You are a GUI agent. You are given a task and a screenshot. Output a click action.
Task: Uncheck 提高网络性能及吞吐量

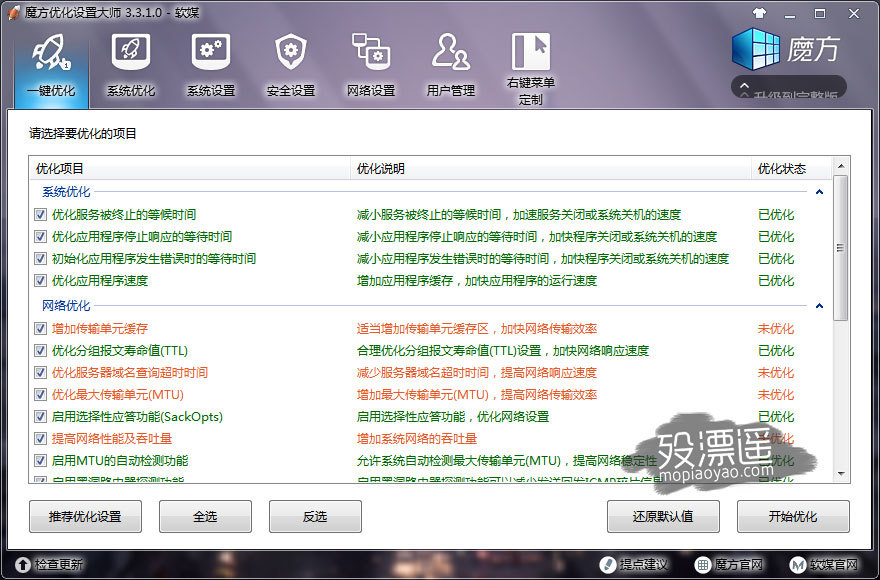pyautogui.click(x=40, y=438)
